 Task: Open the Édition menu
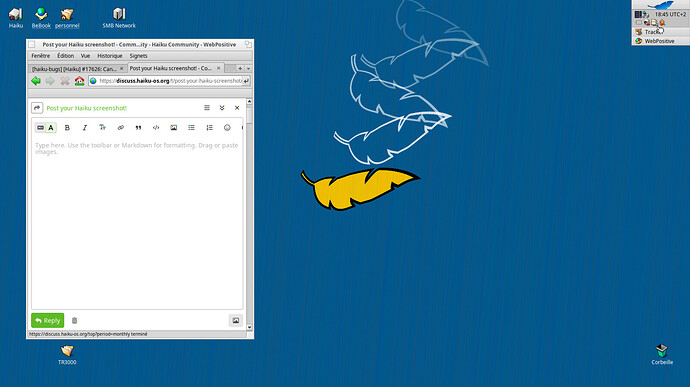click(x=66, y=56)
